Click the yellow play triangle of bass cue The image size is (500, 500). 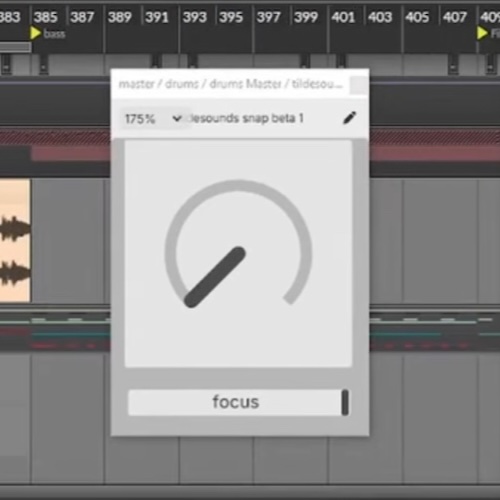[35, 33]
